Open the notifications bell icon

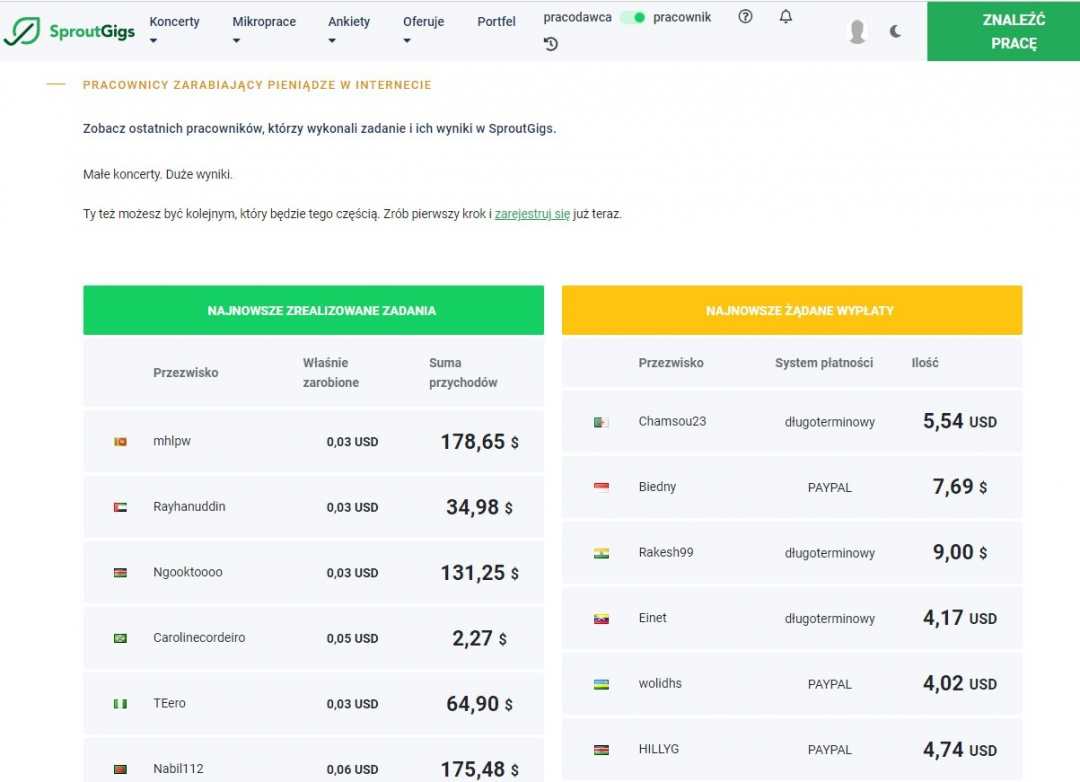coord(786,17)
